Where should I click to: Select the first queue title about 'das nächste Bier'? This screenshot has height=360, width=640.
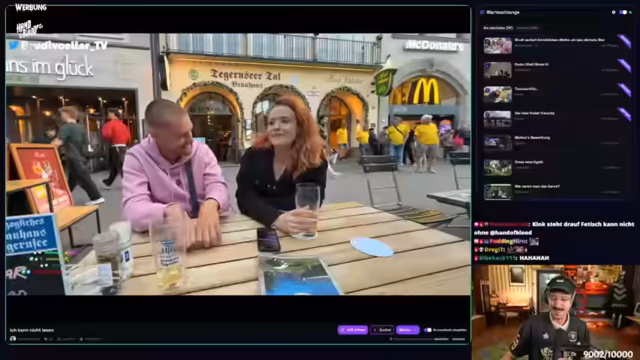pyautogui.click(x=560, y=40)
